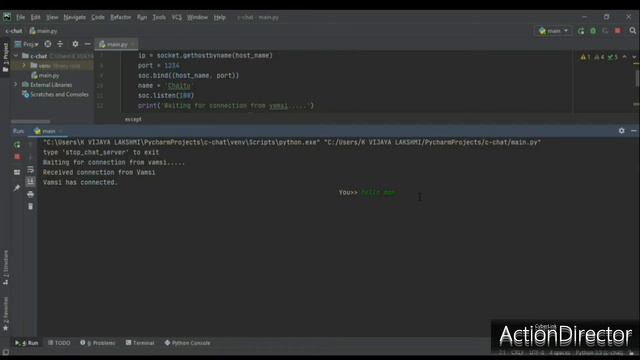Open the Code menu
Image resolution: width=640 pixels, height=360 pixels.
(x=98, y=17)
